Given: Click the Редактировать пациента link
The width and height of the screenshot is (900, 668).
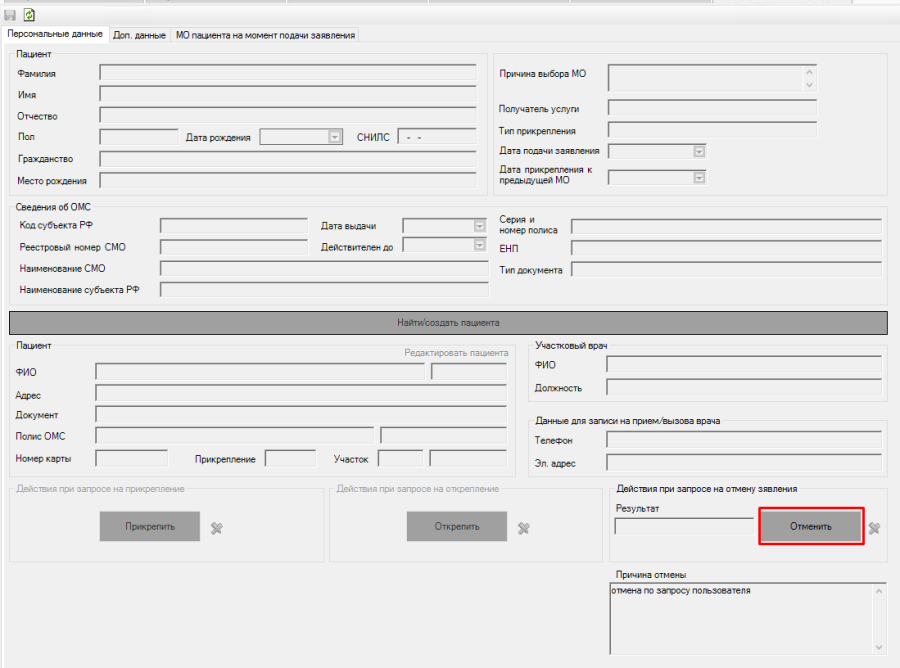Looking at the screenshot, I should pos(456,353).
